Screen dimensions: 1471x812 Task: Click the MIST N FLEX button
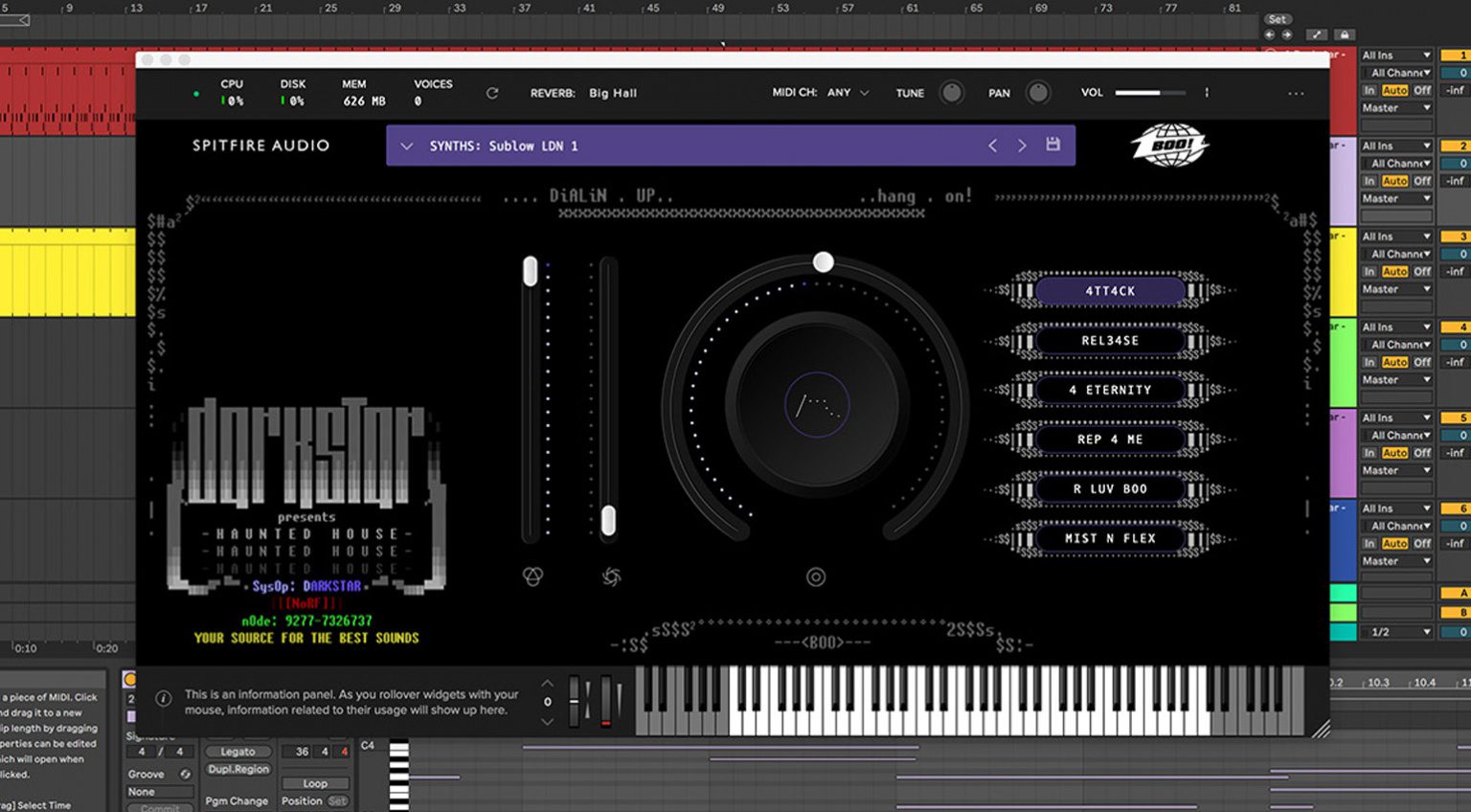[x=1110, y=539]
